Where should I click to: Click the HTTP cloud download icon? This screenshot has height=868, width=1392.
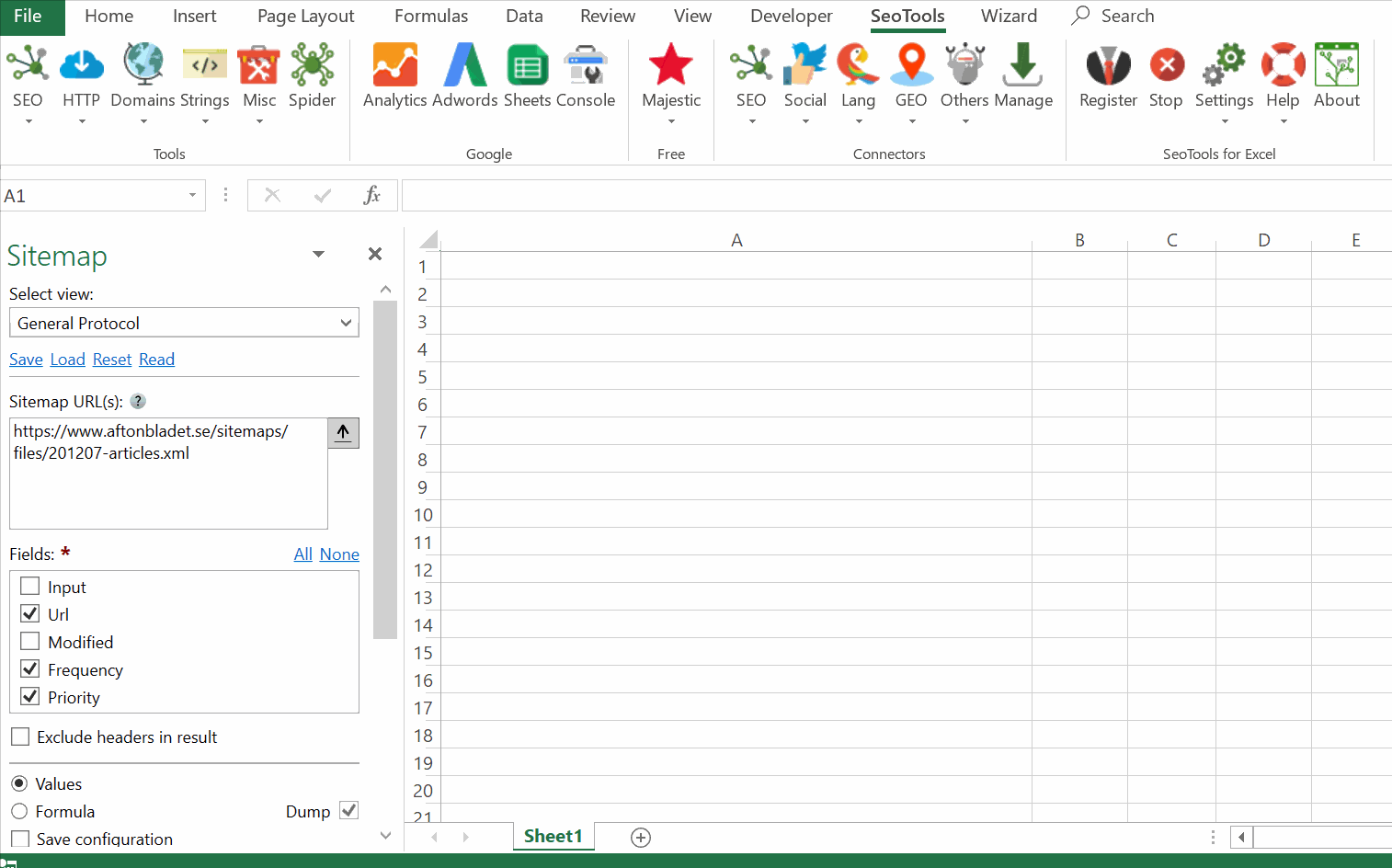click(x=82, y=65)
